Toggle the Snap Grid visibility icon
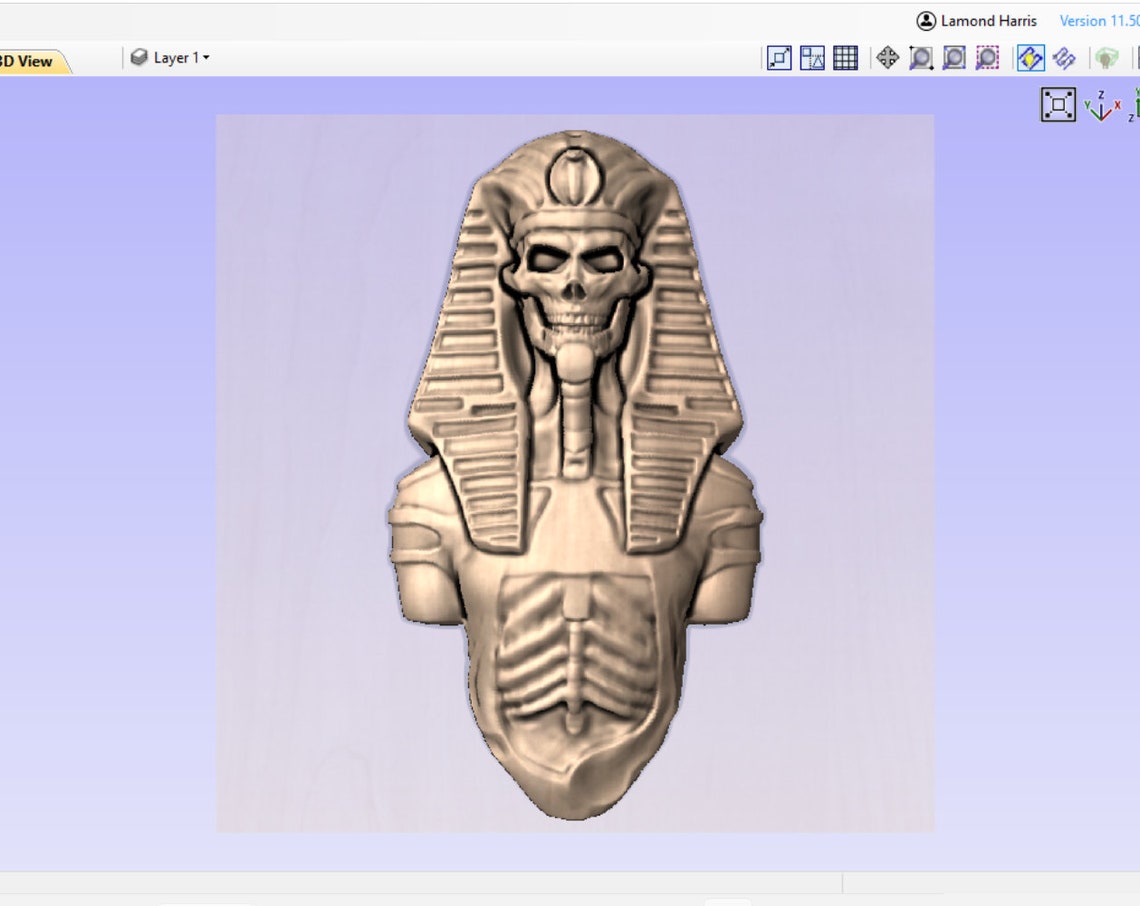Screen dimensions: 1140x906 [845, 58]
